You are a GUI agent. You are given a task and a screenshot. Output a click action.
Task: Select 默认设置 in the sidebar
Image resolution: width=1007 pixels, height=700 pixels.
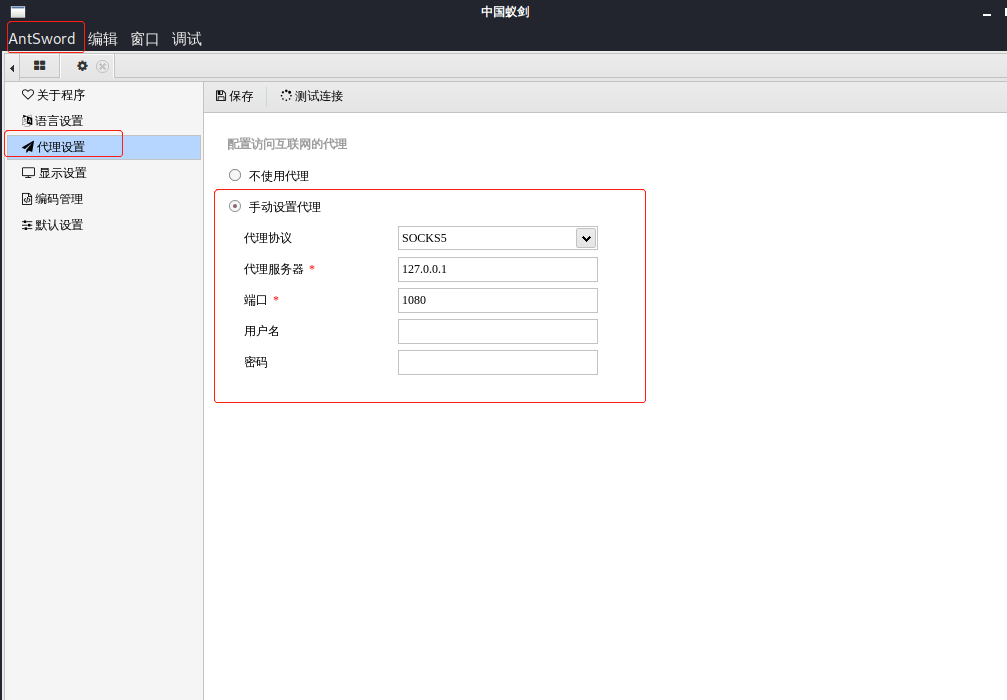[x=103, y=225]
